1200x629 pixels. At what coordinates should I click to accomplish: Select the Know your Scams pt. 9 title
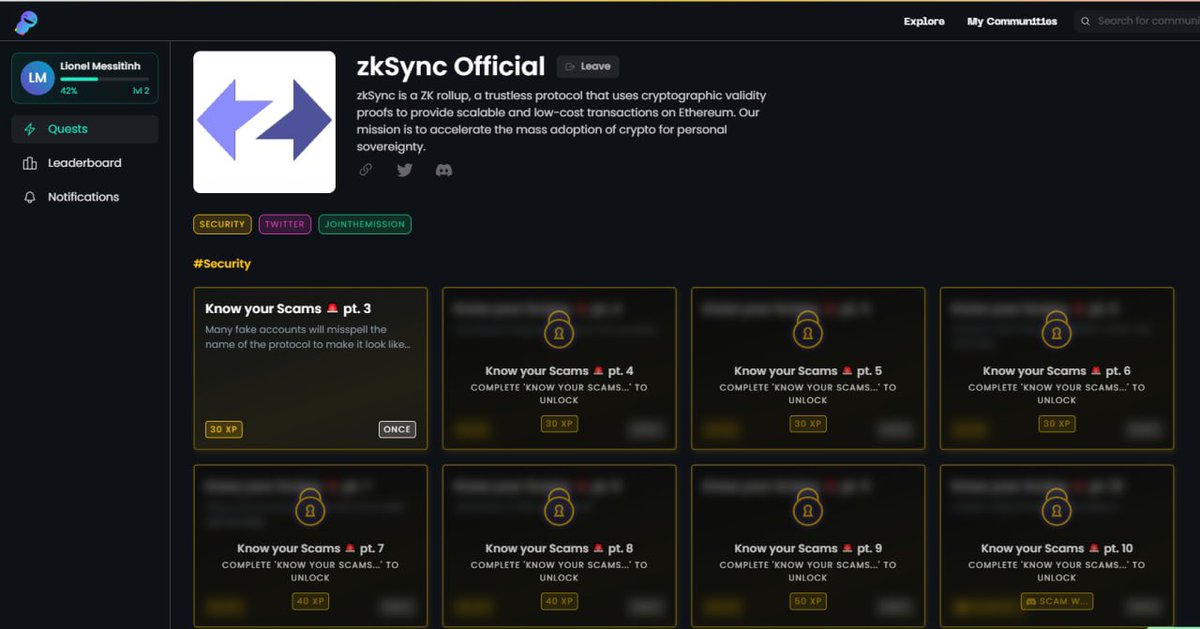click(x=808, y=549)
